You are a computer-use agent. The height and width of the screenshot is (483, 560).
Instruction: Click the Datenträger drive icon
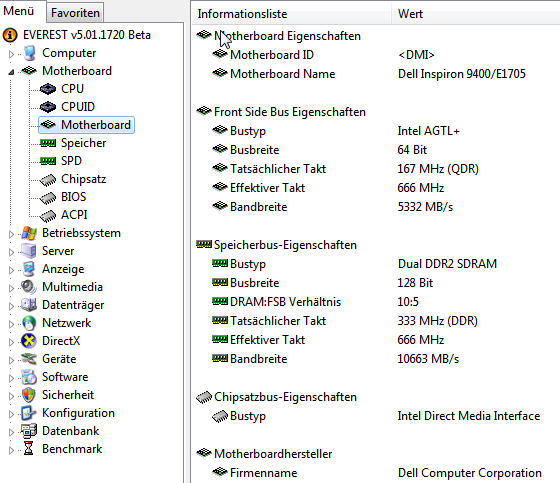click(x=29, y=305)
